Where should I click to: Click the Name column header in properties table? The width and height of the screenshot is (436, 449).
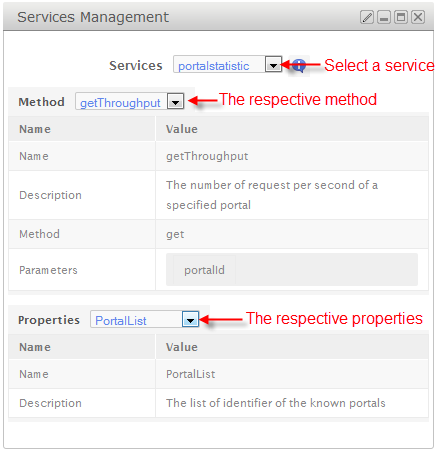[x=82, y=347]
